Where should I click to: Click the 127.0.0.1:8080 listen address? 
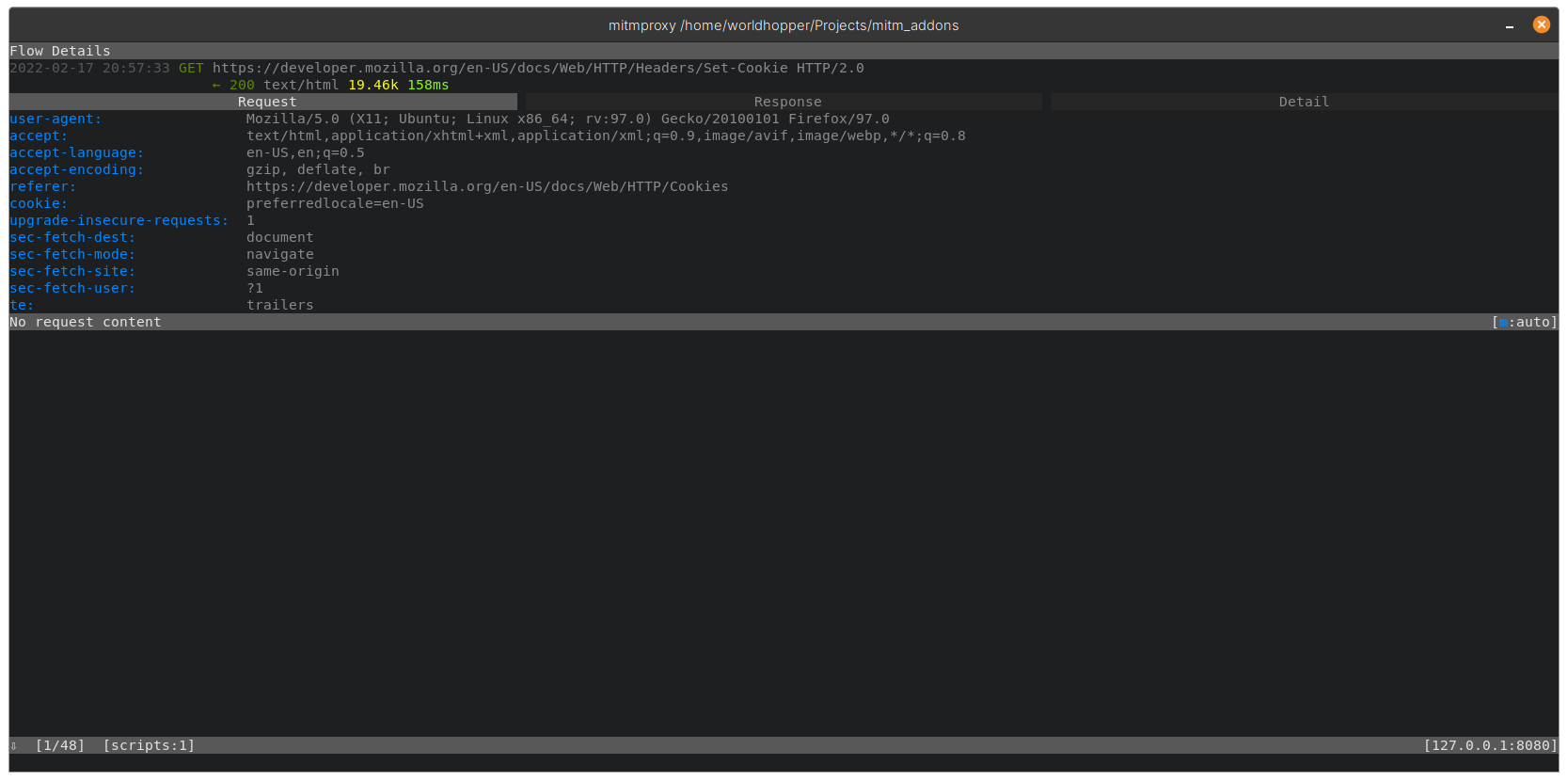pos(1490,745)
